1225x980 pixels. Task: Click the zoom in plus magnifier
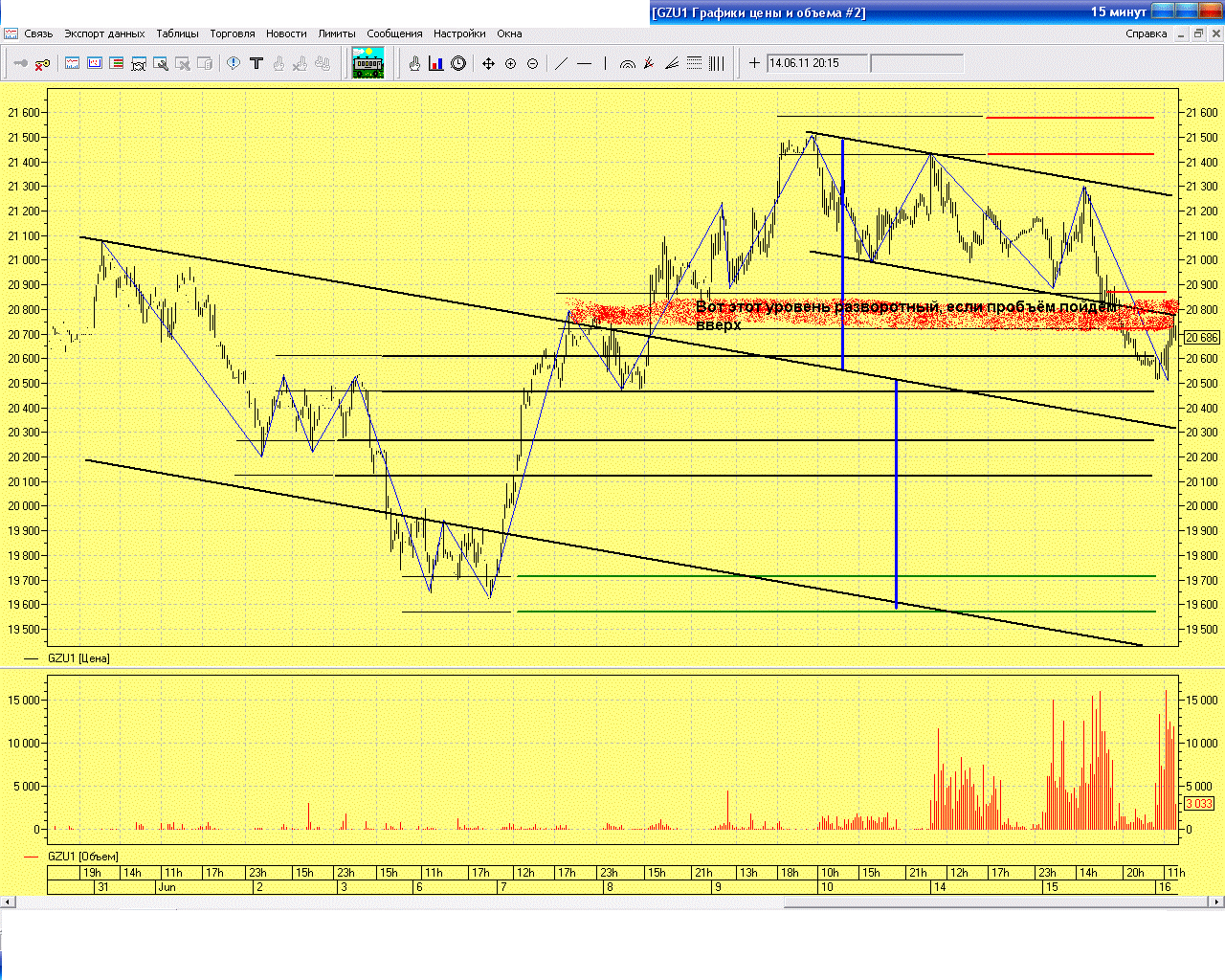pyautogui.click(x=510, y=64)
